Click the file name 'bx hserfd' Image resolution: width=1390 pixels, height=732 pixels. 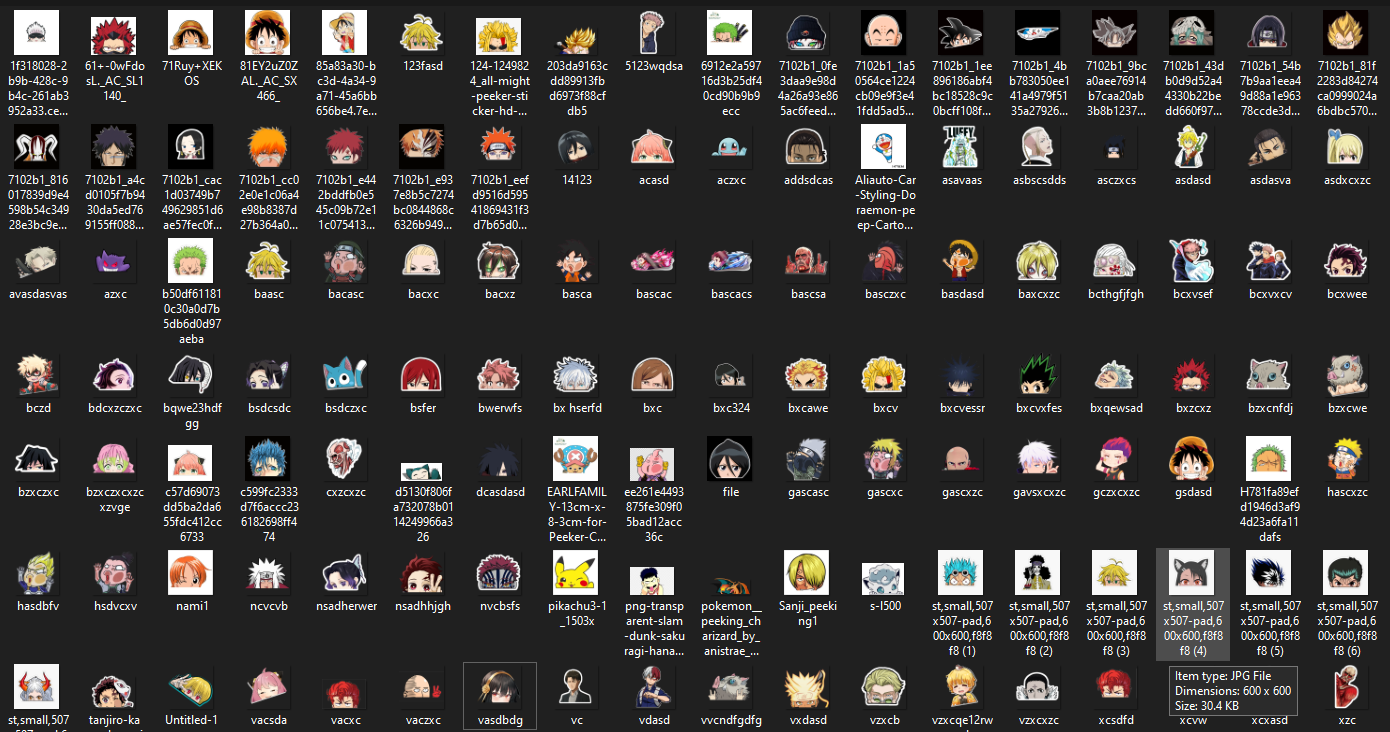[577, 408]
